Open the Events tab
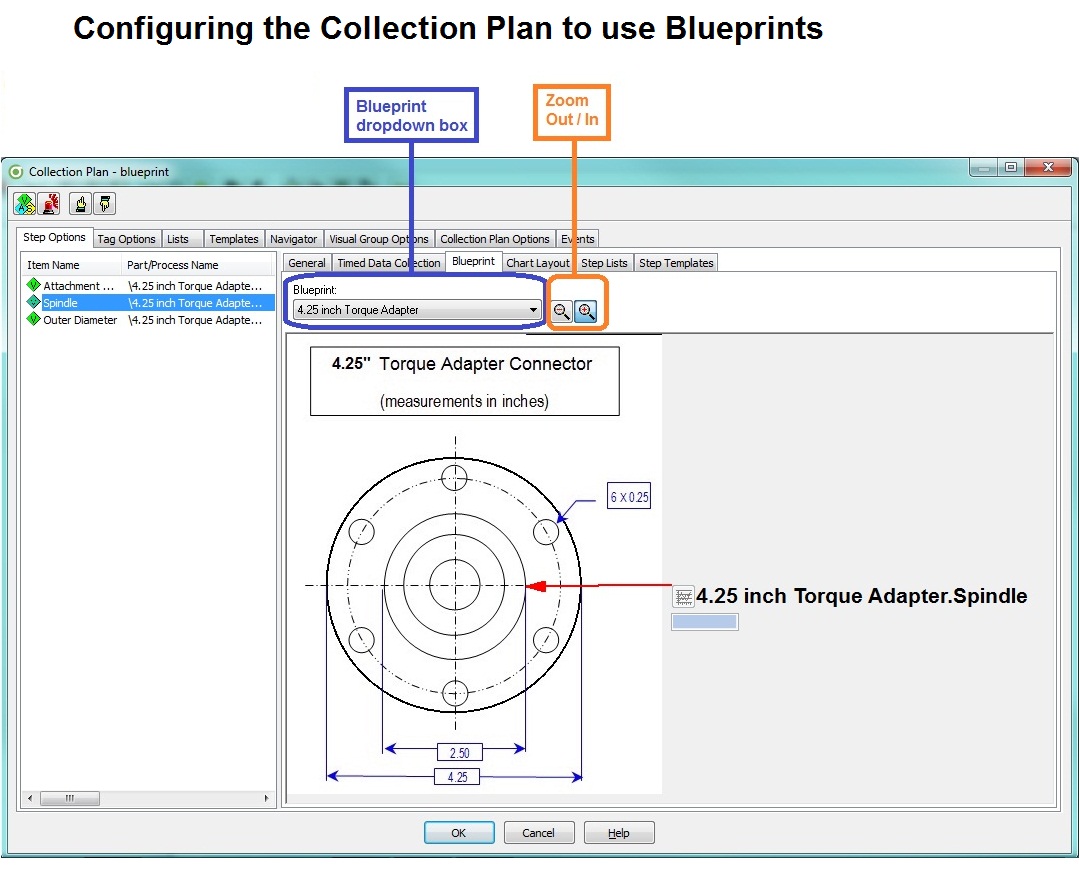The image size is (1079, 871). (x=578, y=239)
